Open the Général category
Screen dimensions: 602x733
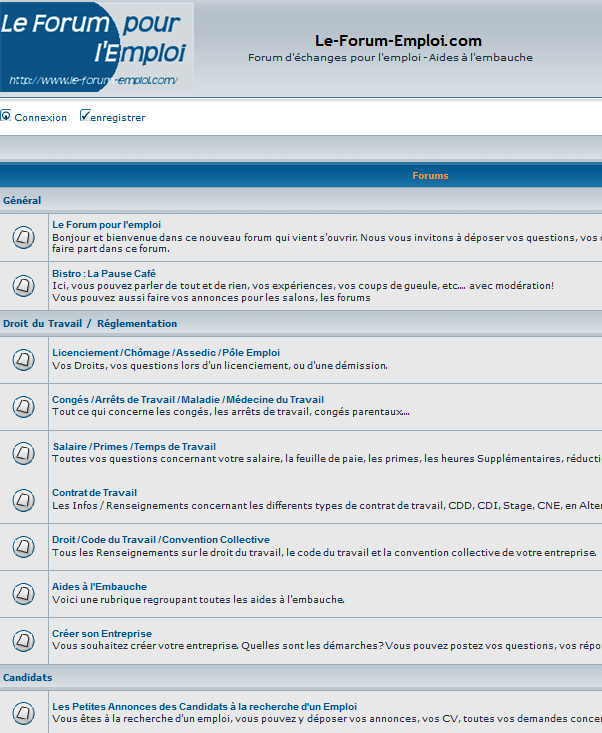(22, 201)
